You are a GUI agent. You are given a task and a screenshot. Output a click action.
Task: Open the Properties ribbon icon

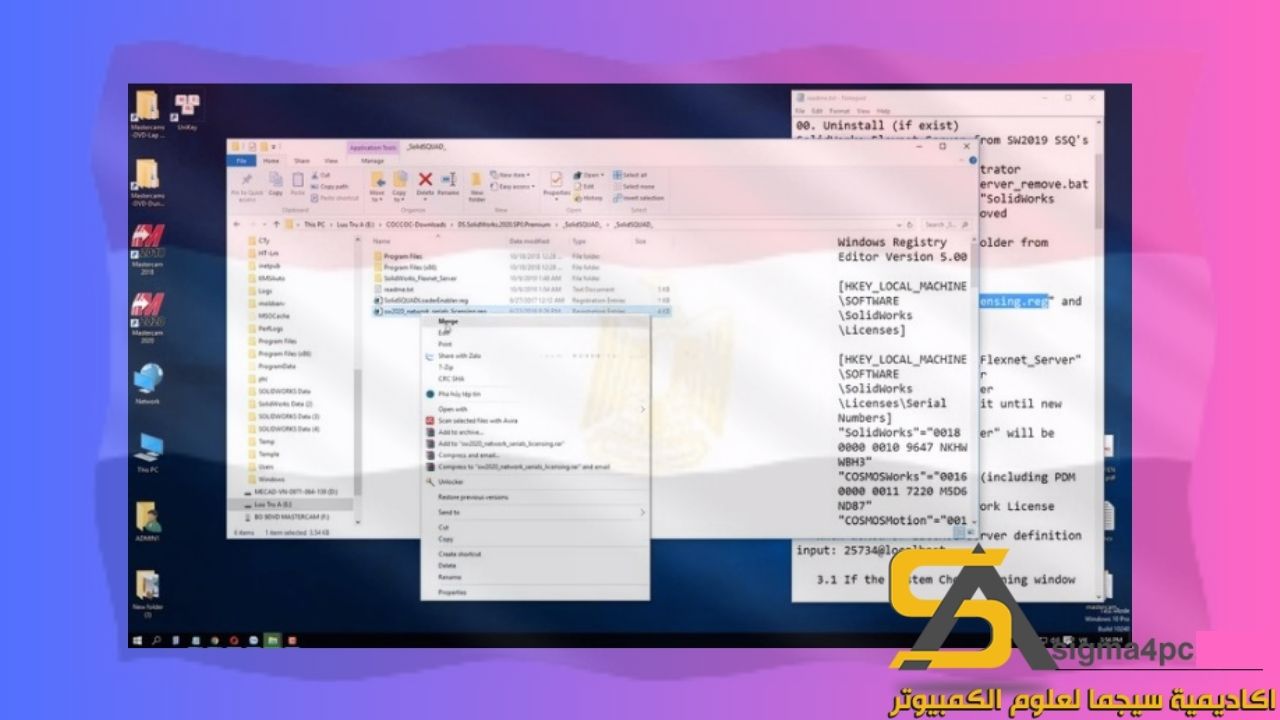point(556,184)
